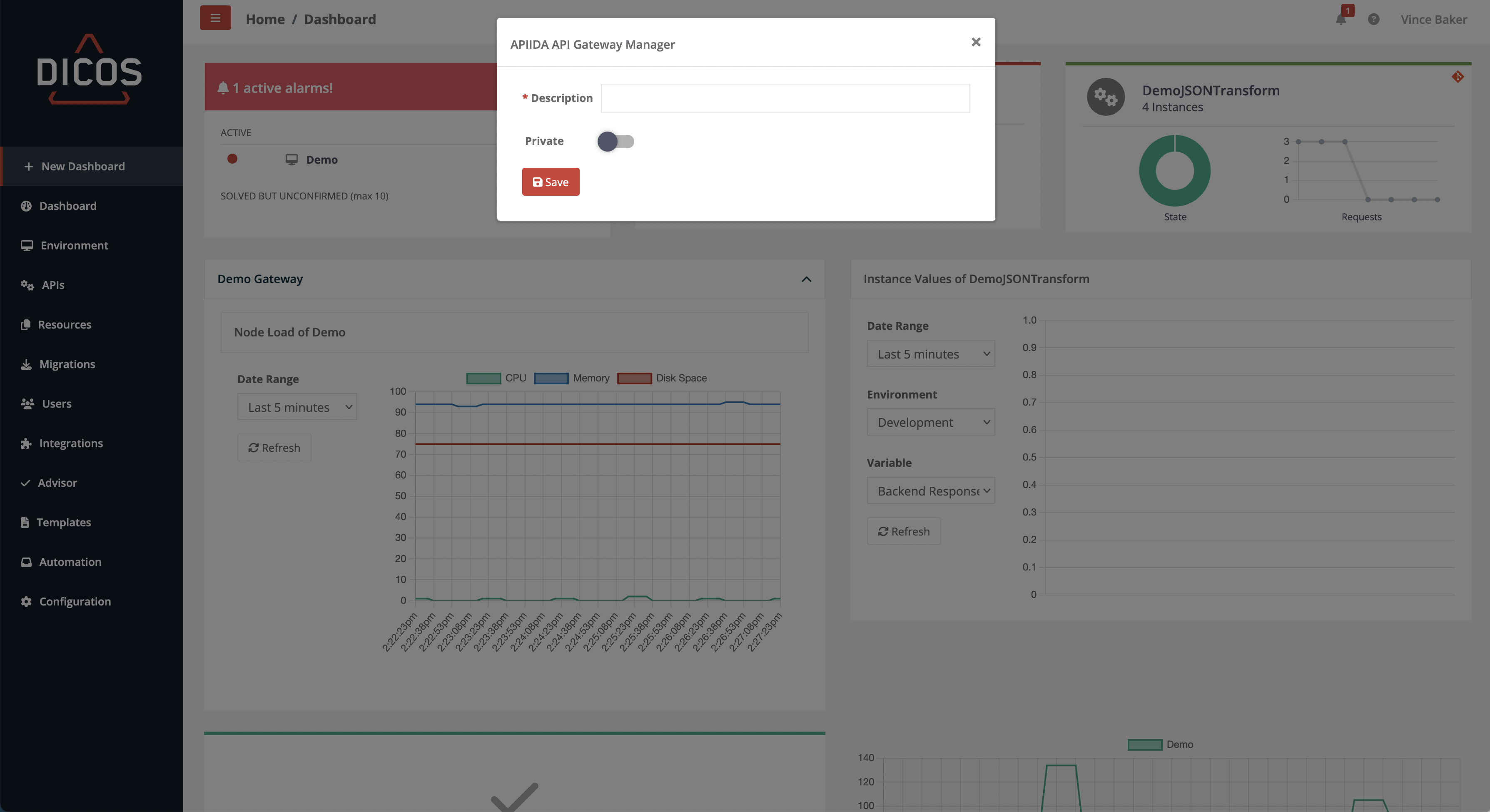Viewport: 1490px width, 812px height.
Task: Open the Date Range dropdown under Node Load
Action: (297, 406)
